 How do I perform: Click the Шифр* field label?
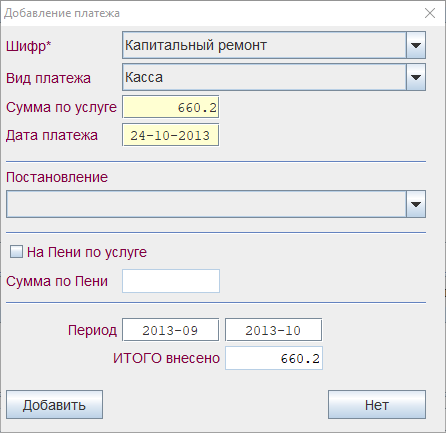(x=29, y=46)
